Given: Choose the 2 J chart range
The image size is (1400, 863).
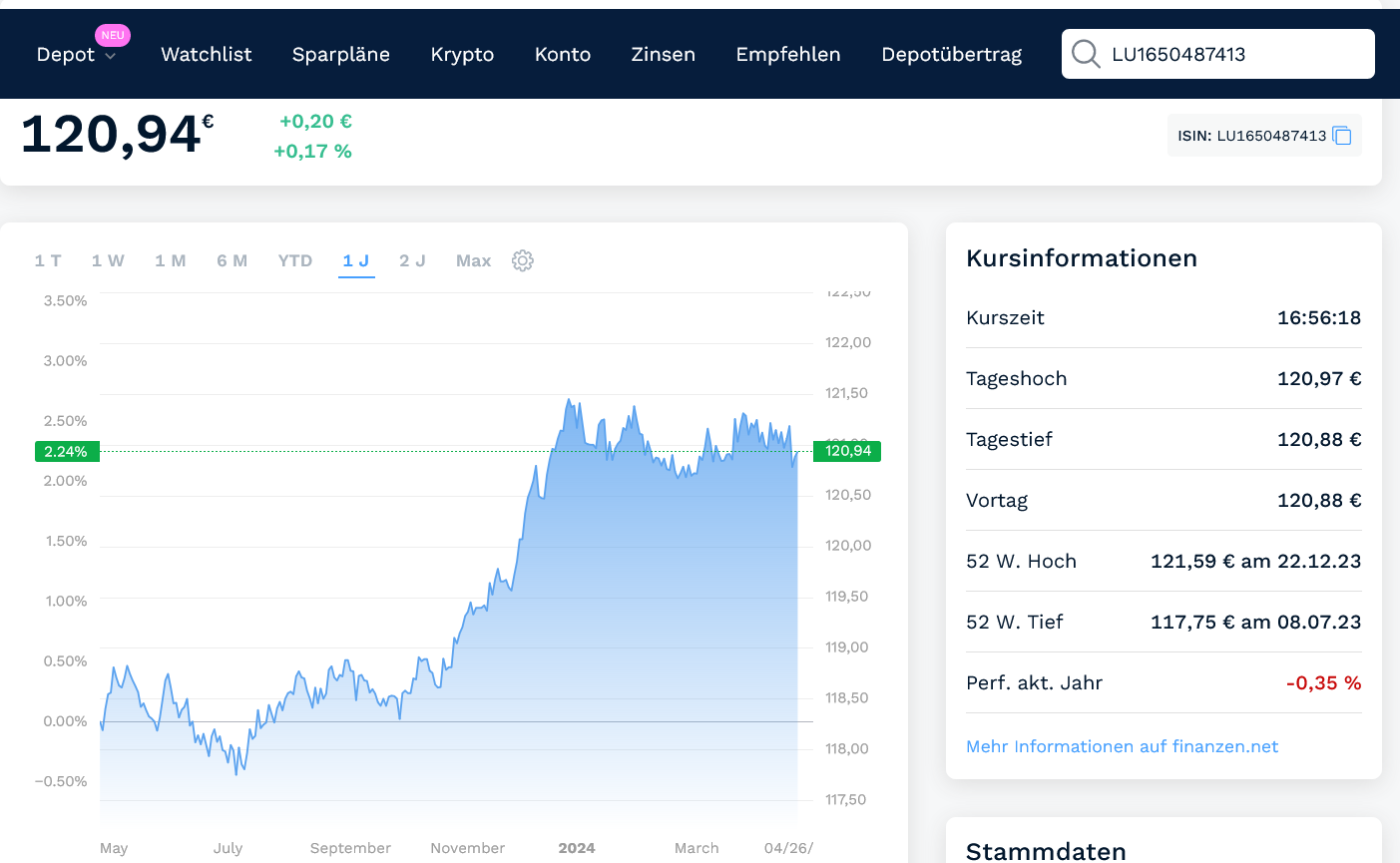Looking at the screenshot, I should (x=412, y=260).
